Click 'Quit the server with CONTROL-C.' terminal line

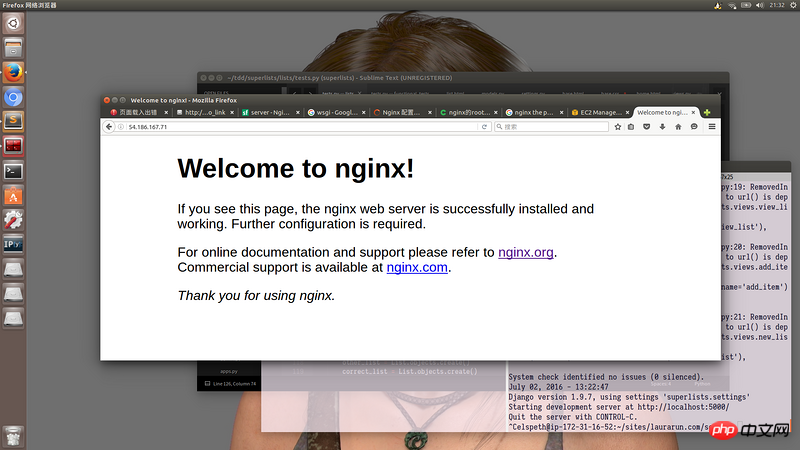coord(572,417)
